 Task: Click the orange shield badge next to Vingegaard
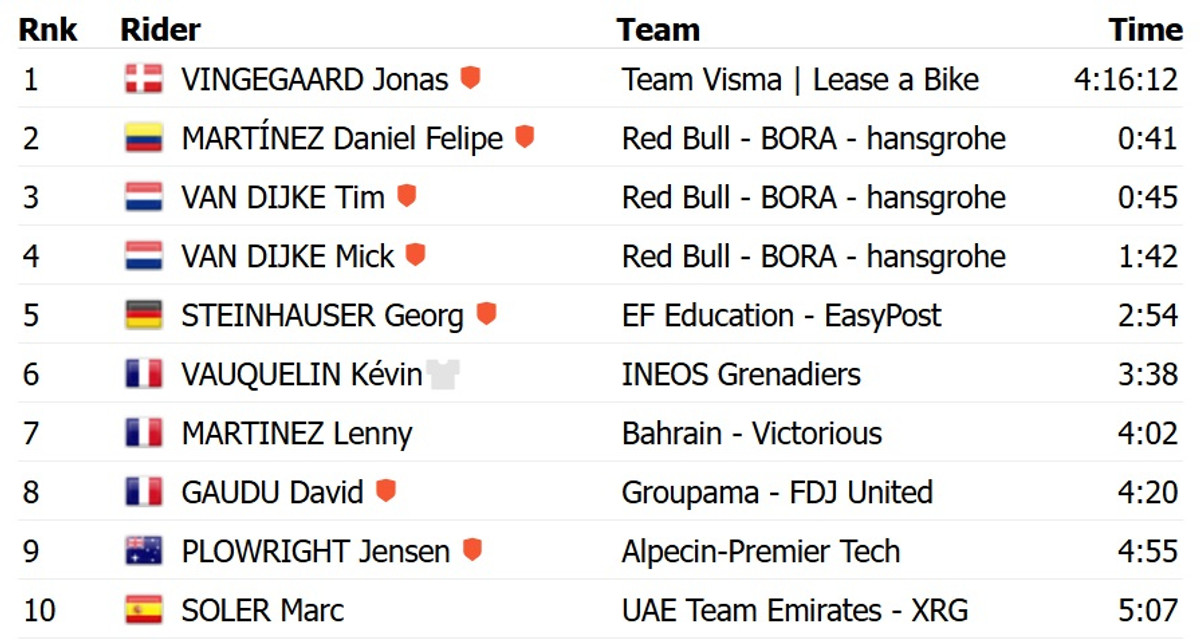(x=470, y=78)
